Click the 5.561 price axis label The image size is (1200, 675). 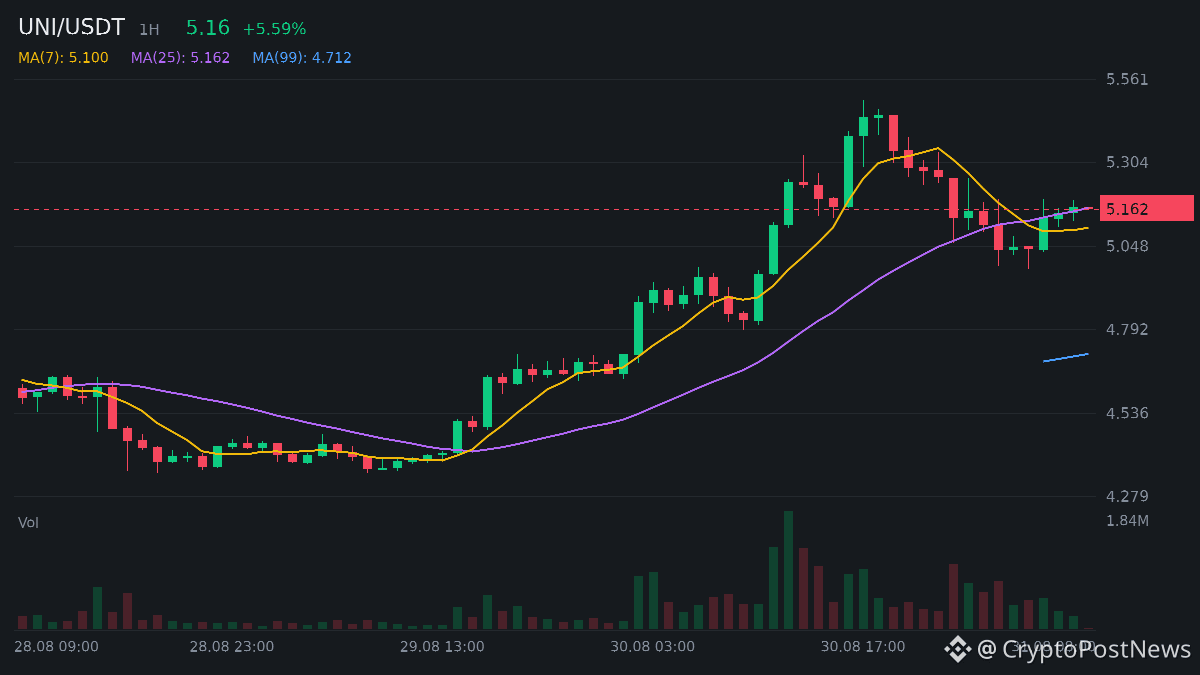[1127, 79]
